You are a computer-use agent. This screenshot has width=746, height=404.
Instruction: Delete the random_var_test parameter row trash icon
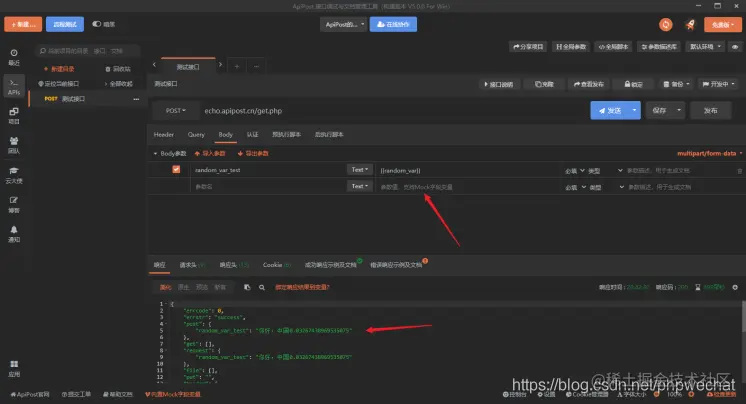pyautogui.click(x=739, y=170)
